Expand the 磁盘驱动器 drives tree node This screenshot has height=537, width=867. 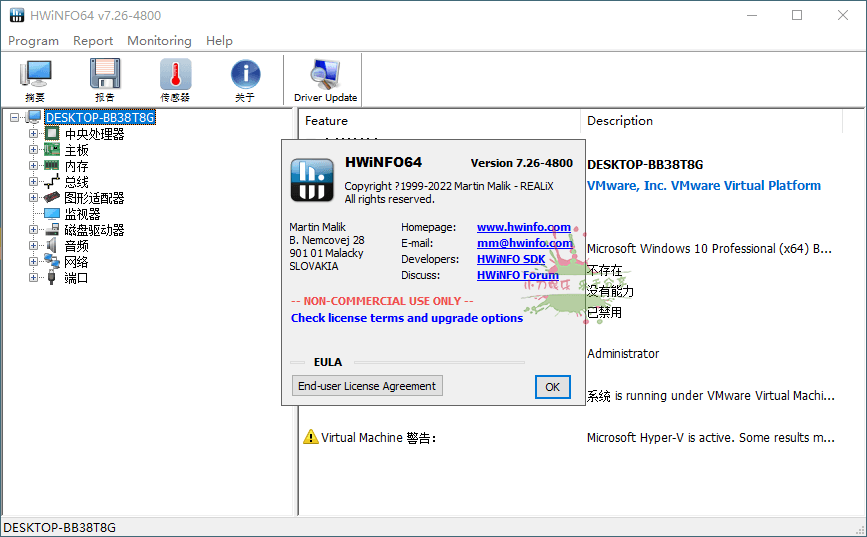pyautogui.click(x=33, y=230)
